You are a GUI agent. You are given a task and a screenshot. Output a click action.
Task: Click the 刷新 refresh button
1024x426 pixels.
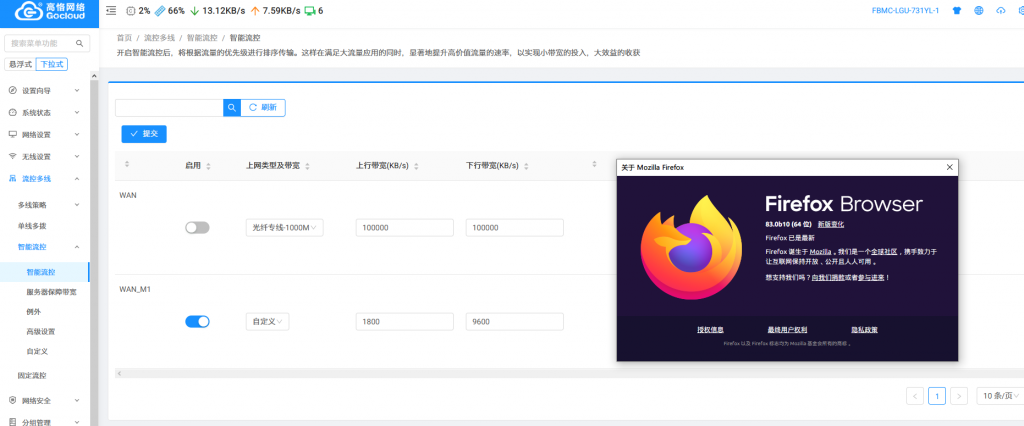point(263,107)
